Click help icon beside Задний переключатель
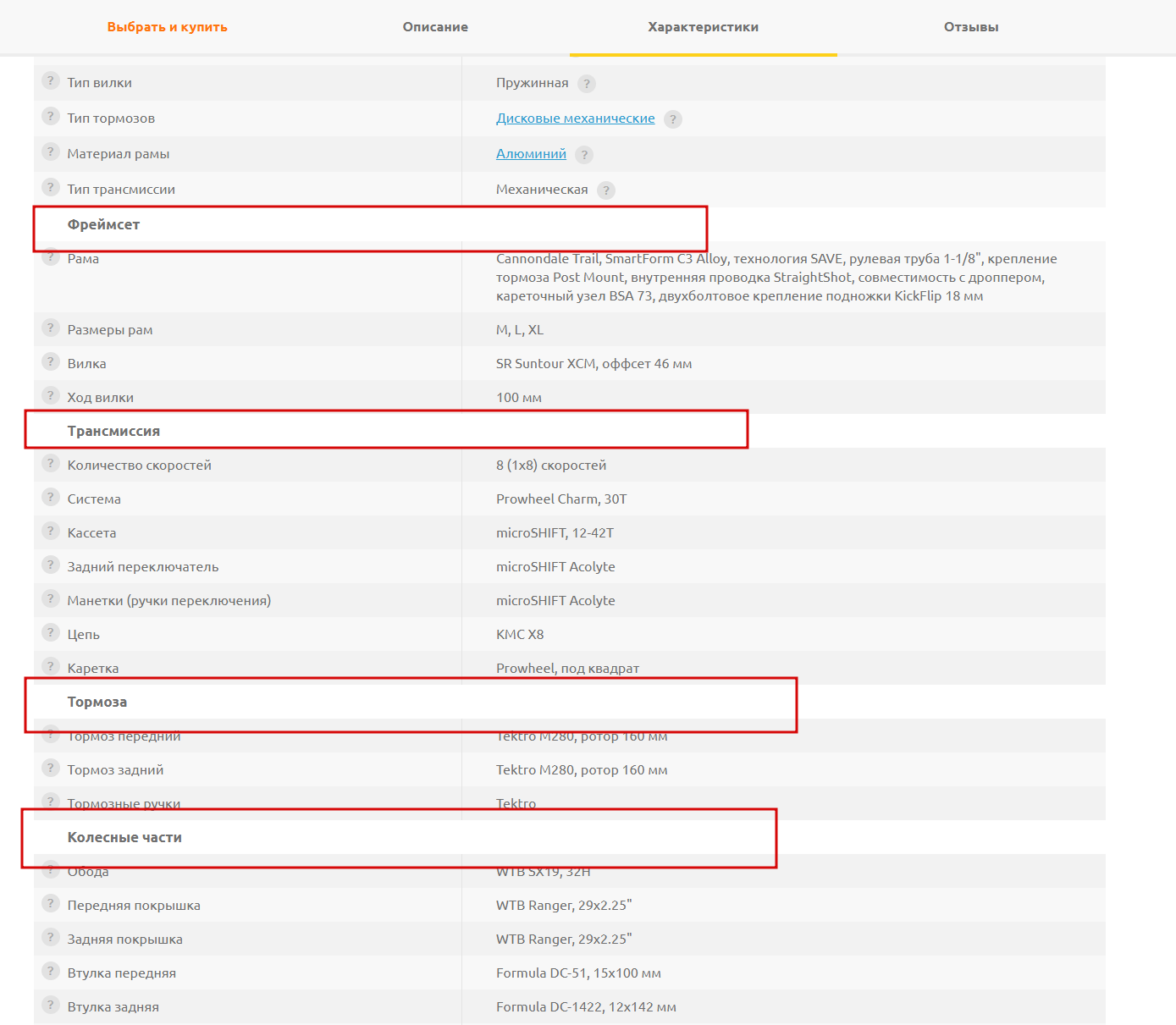 (x=51, y=565)
